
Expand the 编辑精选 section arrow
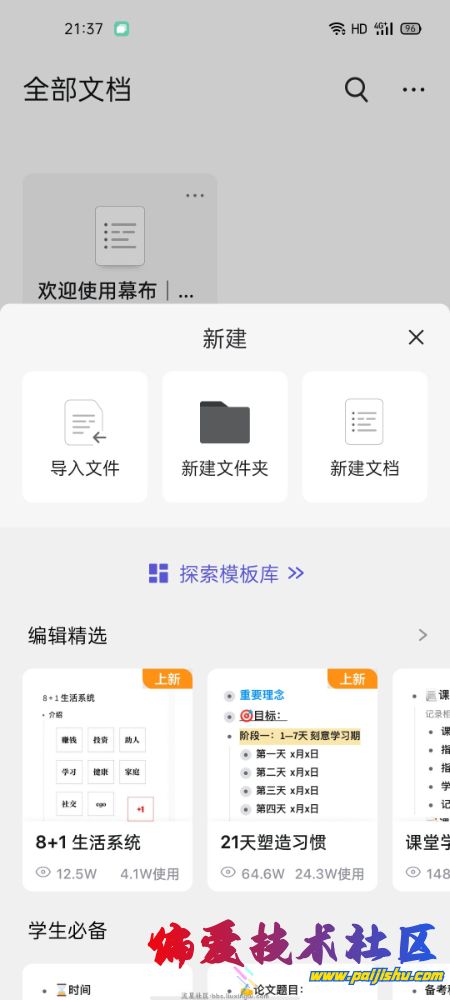[x=423, y=635]
